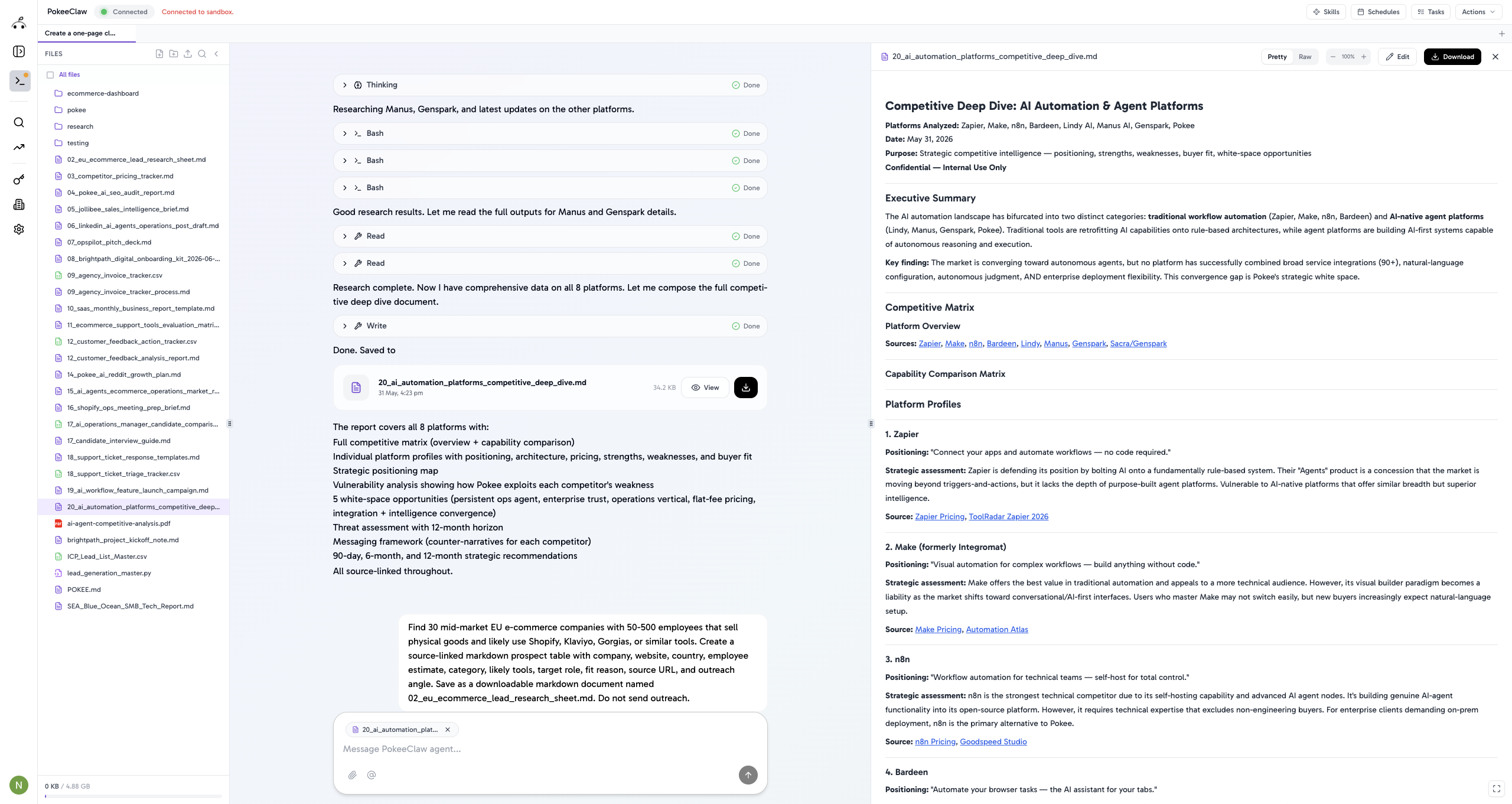Open the Zapier Pricing source link
Viewport: 1512px width, 804px height.
(x=940, y=517)
